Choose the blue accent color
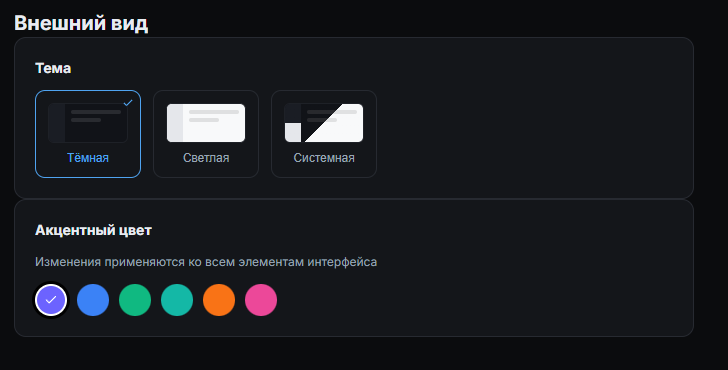The image size is (728, 370). tap(93, 300)
